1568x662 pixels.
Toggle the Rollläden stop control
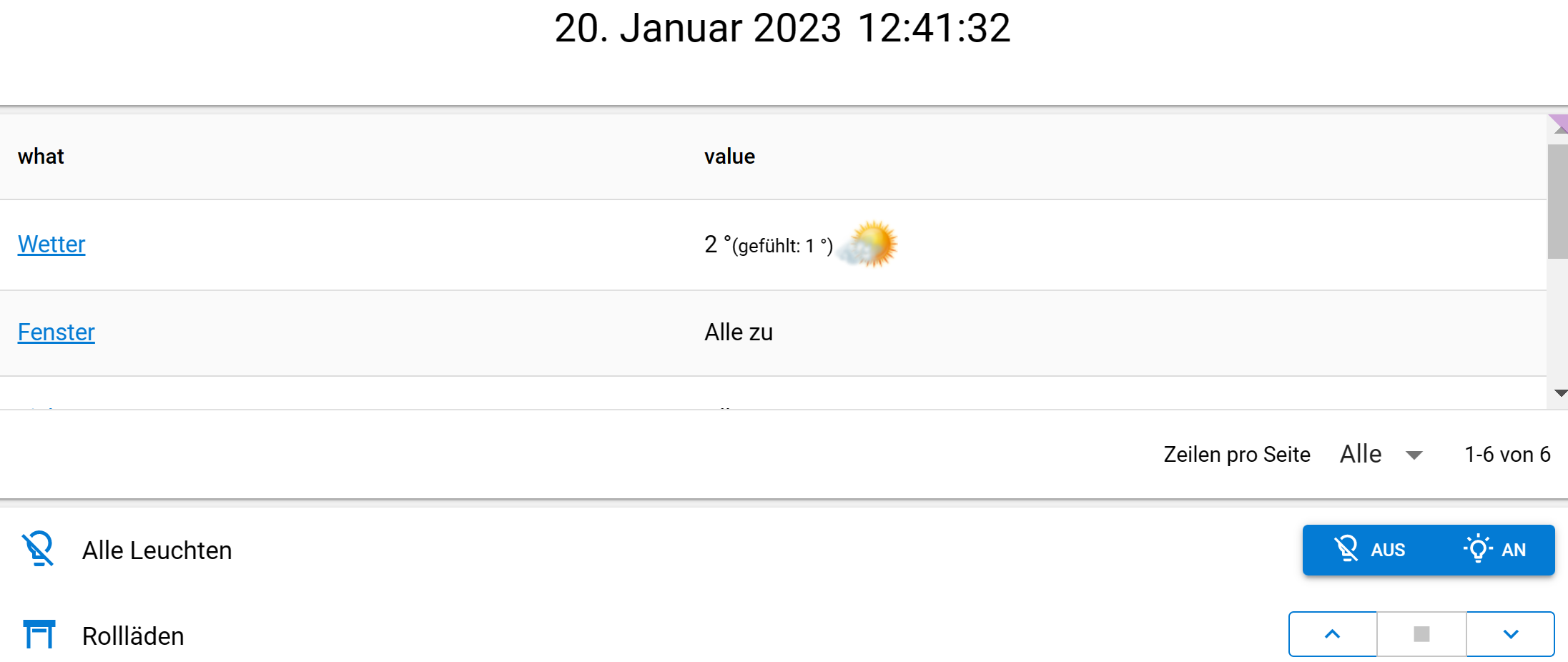coord(1421,634)
